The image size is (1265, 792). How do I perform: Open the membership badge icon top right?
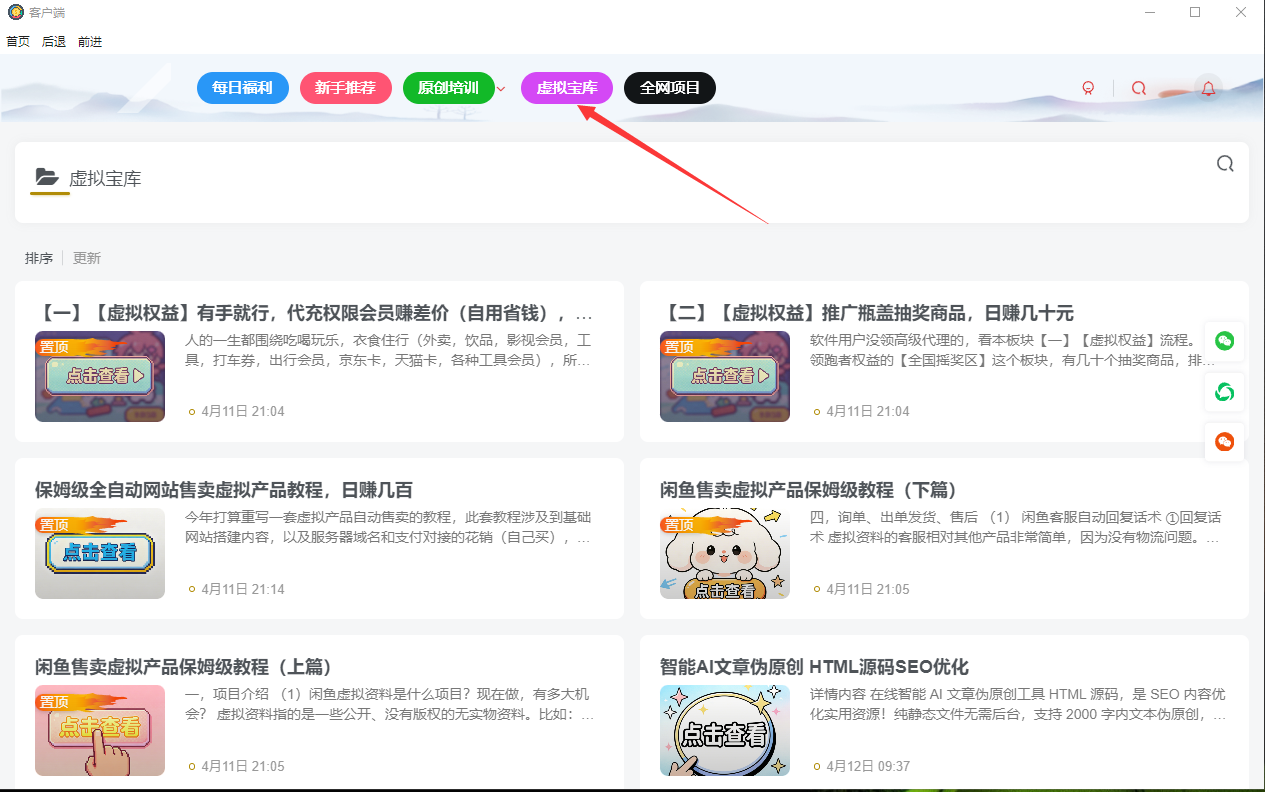point(1088,88)
